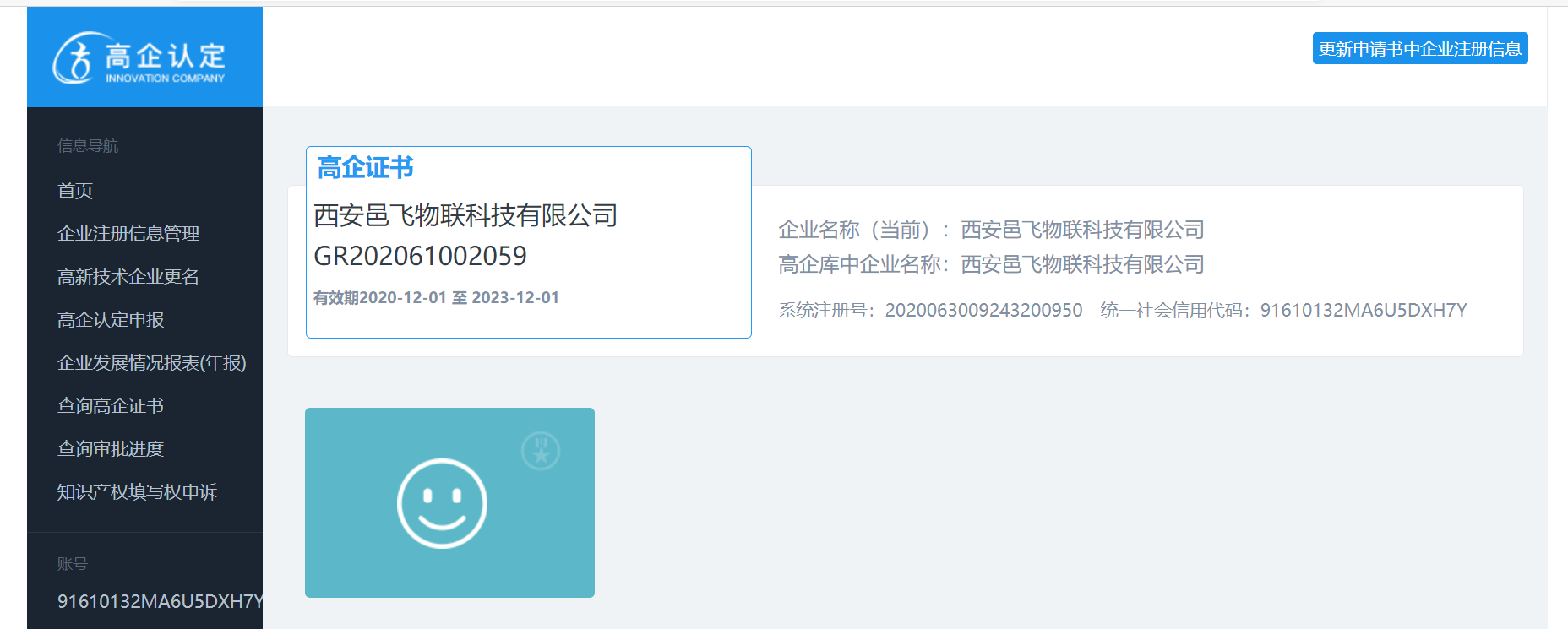
Task: Click account number 91610132MA6U5DXH7Y in sidebar
Action: [161, 602]
